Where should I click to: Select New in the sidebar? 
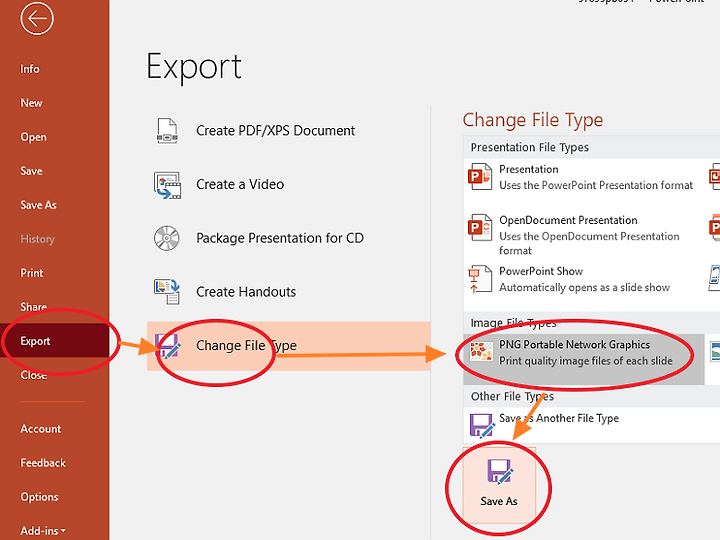31,103
